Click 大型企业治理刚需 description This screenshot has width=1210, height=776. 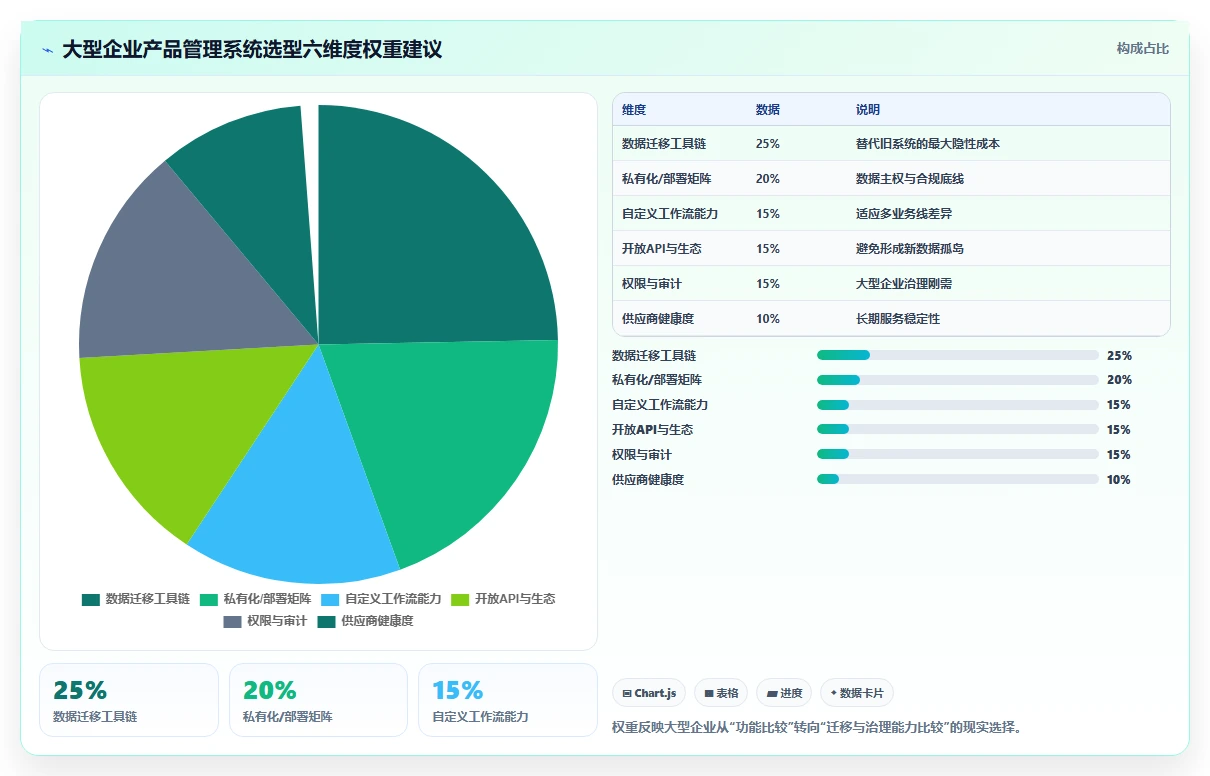[x=904, y=284]
